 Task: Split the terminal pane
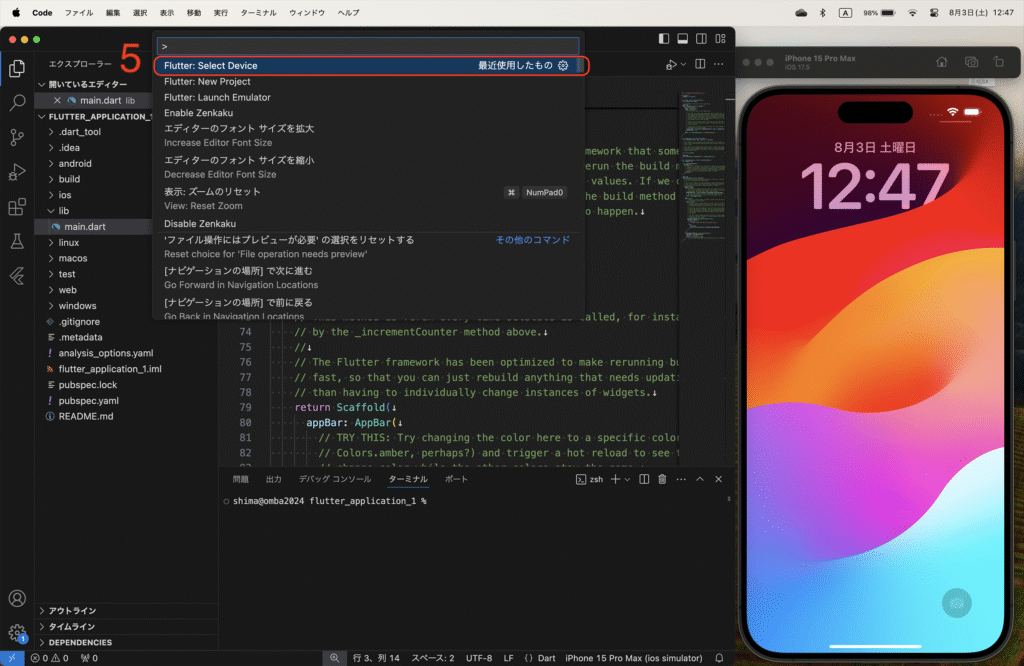click(x=644, y=479)
